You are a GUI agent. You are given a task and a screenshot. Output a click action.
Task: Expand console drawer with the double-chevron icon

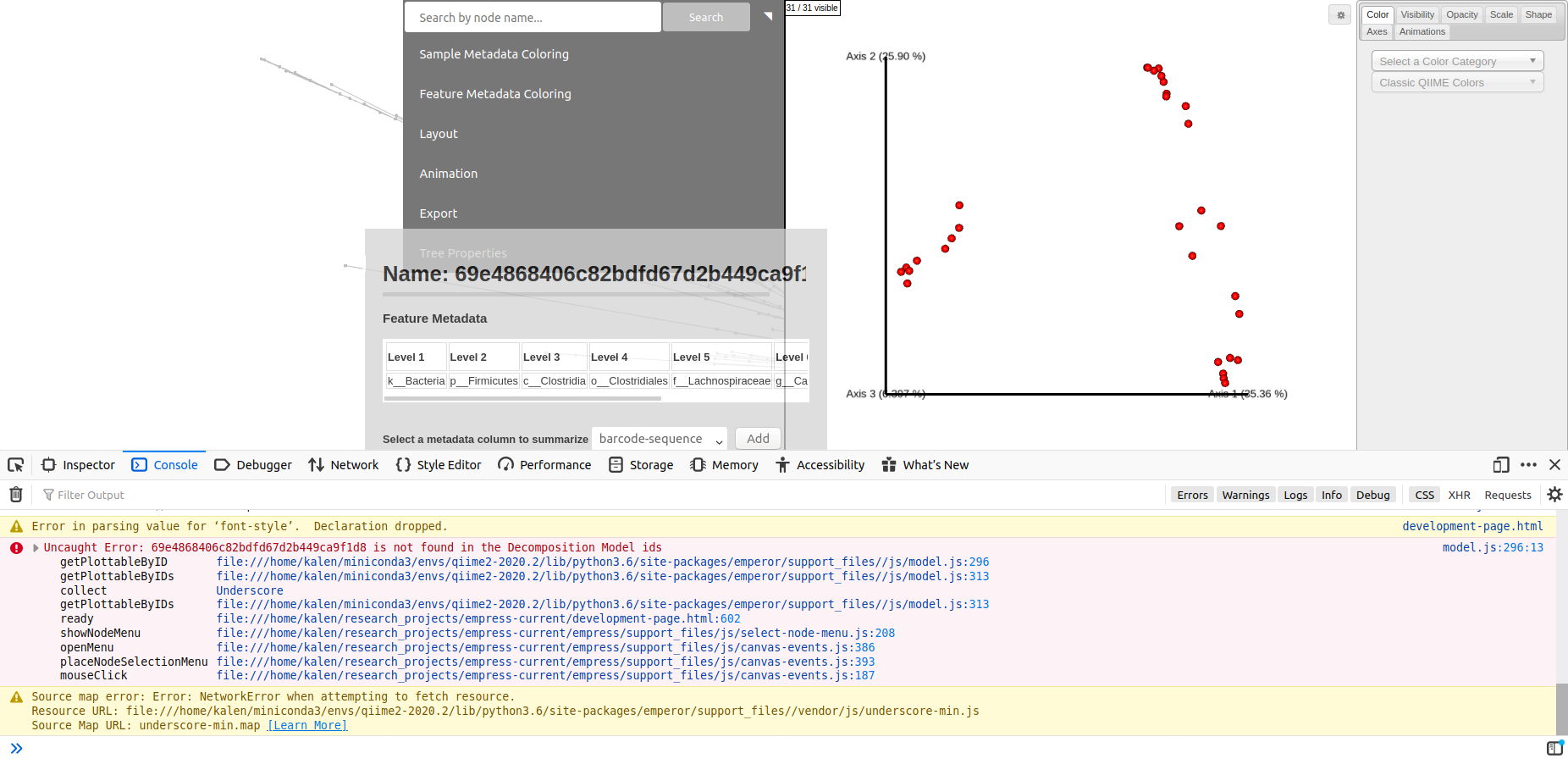(x=18, y=748)
